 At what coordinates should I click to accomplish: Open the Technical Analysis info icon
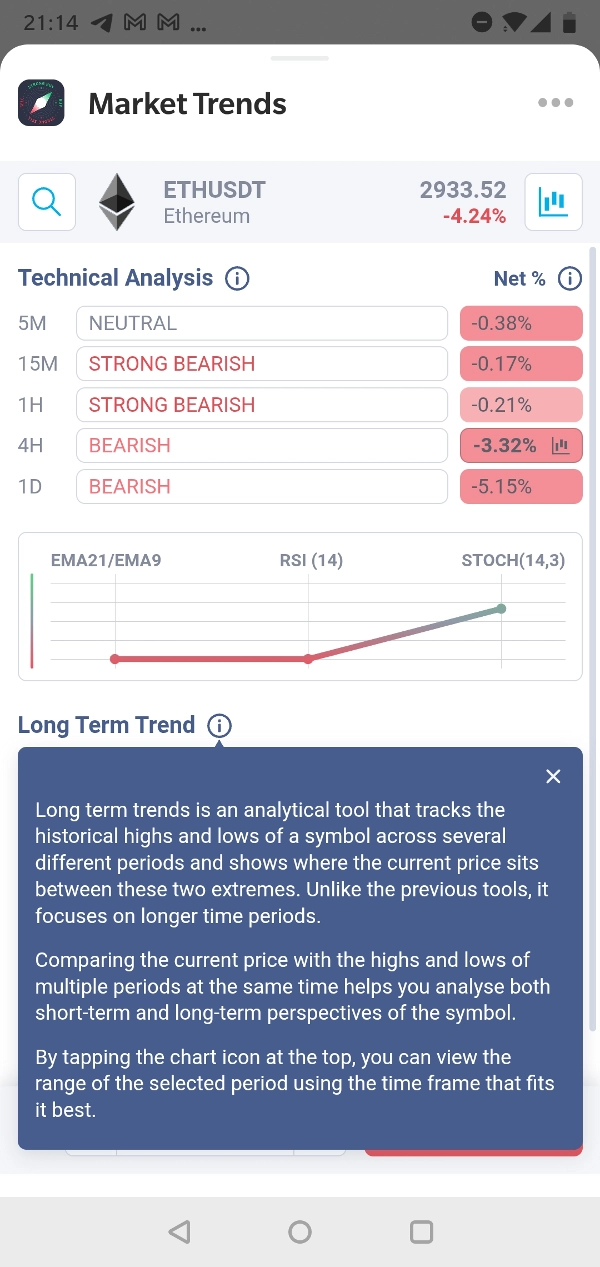tap(237, 278)
